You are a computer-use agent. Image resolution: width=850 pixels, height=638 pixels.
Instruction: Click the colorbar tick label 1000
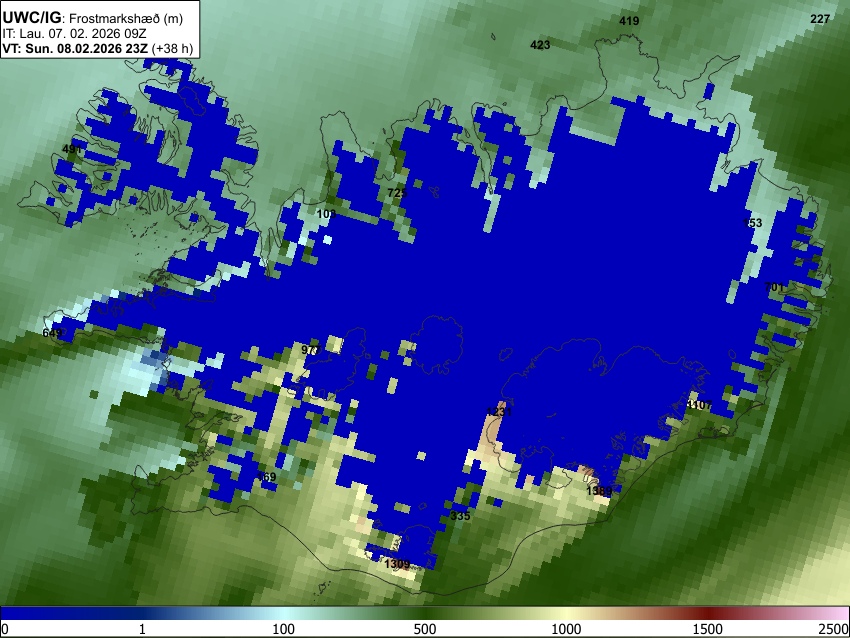coord(566,629)
